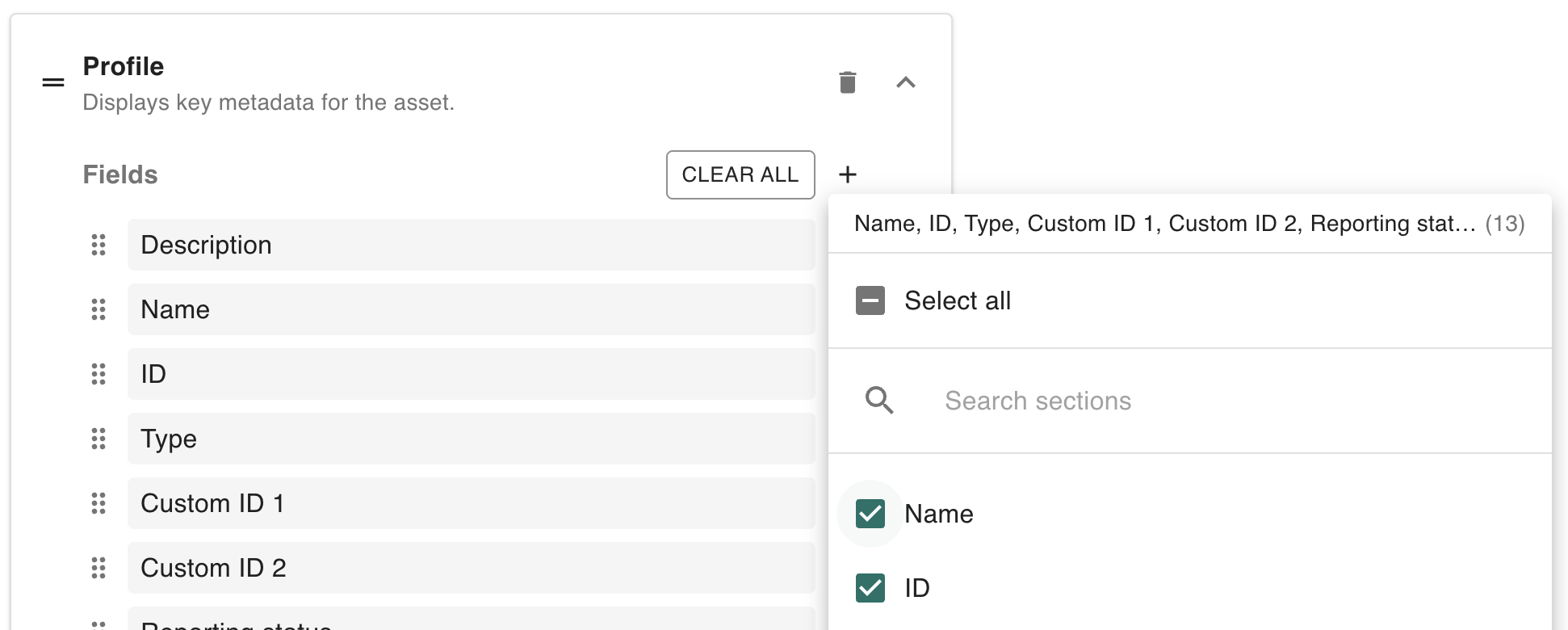Select the Custom ID 2 field row
The height and width of the screenshot is (630, 1568).
[x=470, y=568]
